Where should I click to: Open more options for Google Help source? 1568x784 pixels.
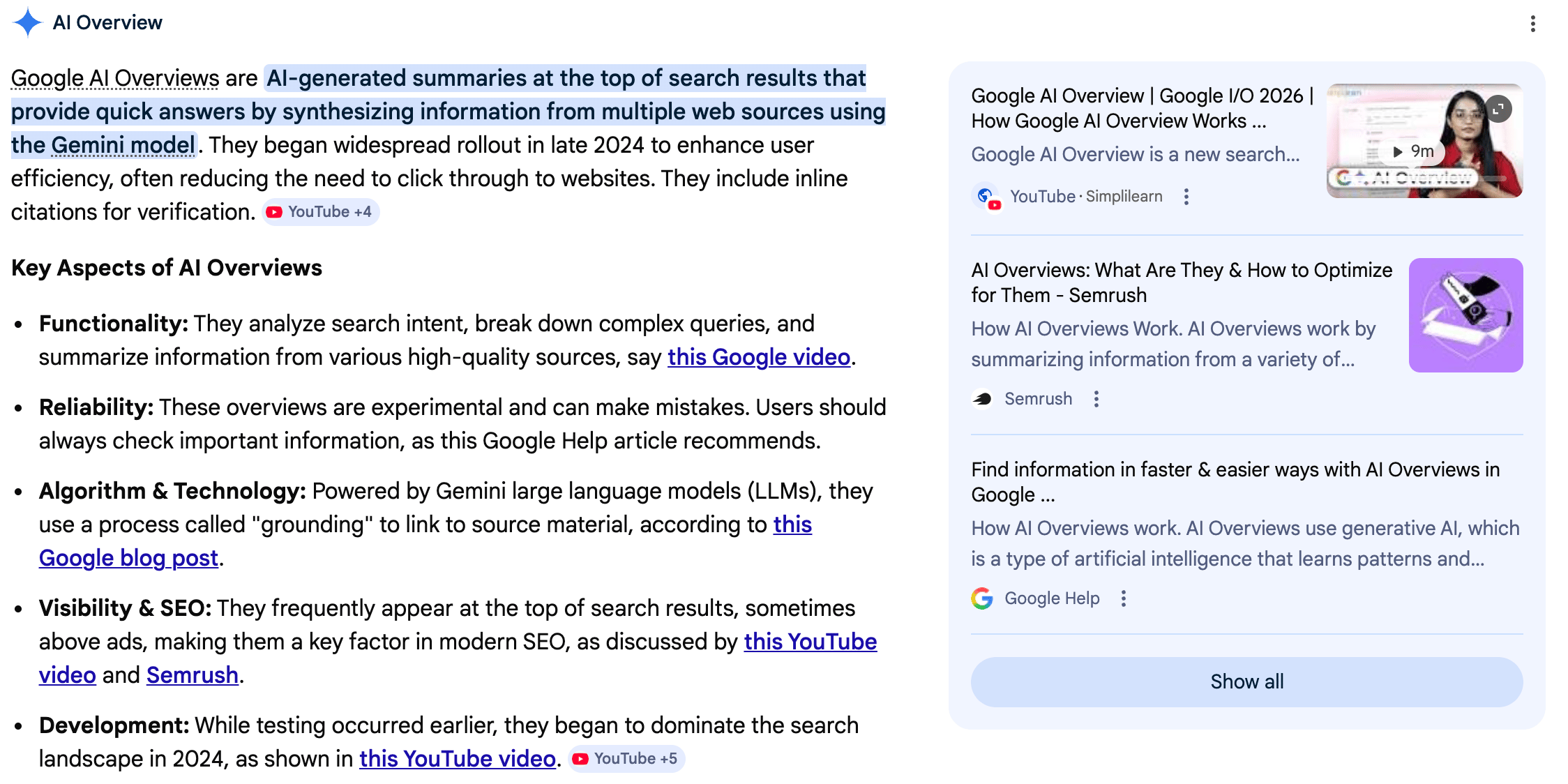(1123, 598)
